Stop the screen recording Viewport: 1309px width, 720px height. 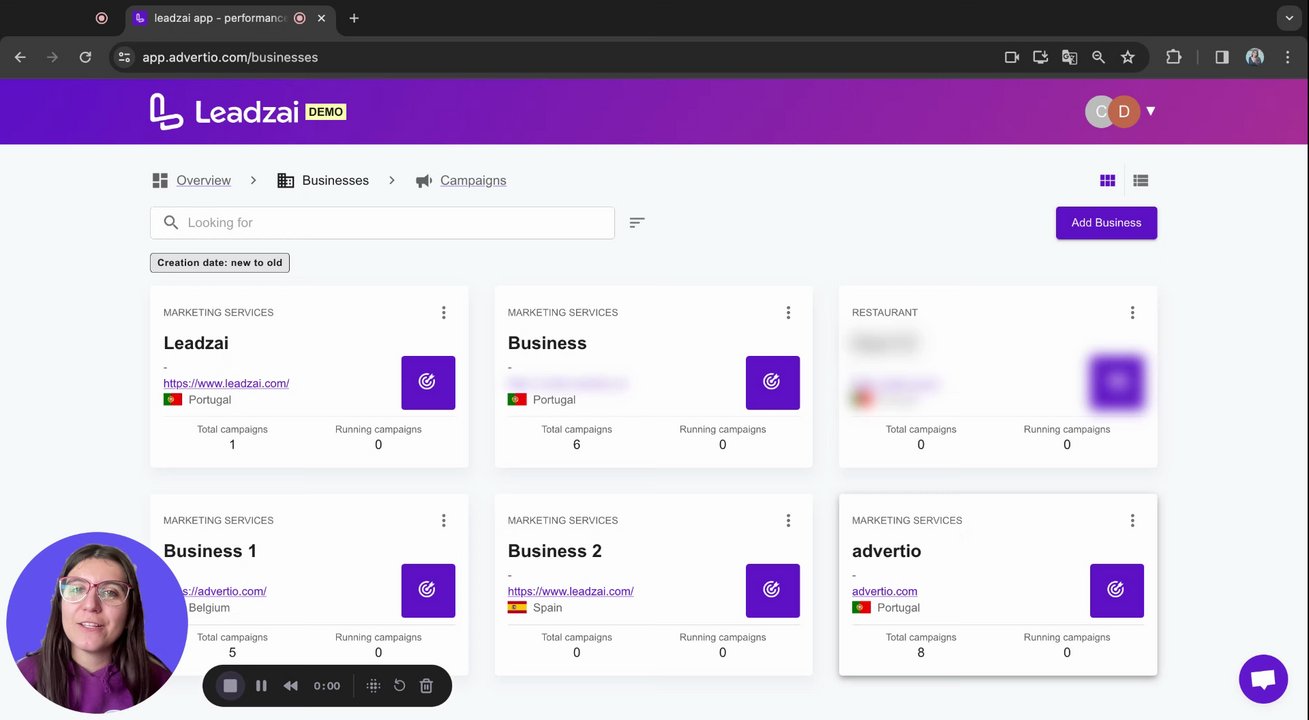[x=230, y=686]
